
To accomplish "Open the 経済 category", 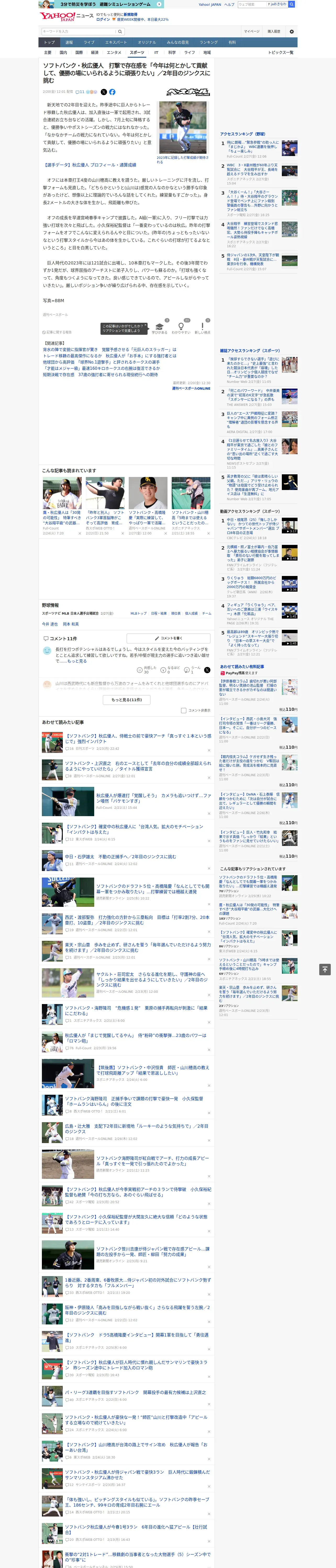I will tap(94, 52).
